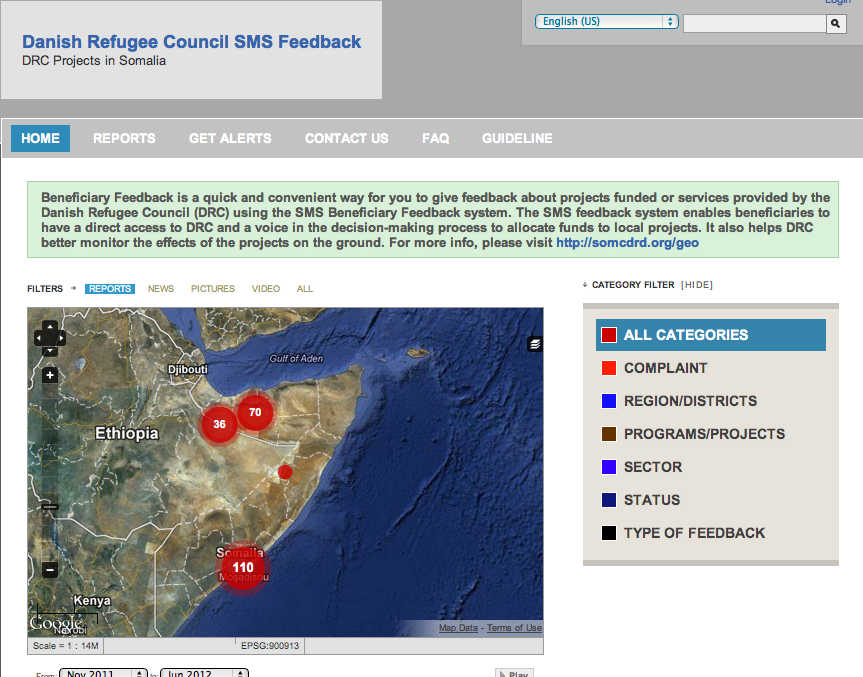Viewport: 863px width, 677px height.
Task: Pan the map left with arrow control
Action: (39, 338)
